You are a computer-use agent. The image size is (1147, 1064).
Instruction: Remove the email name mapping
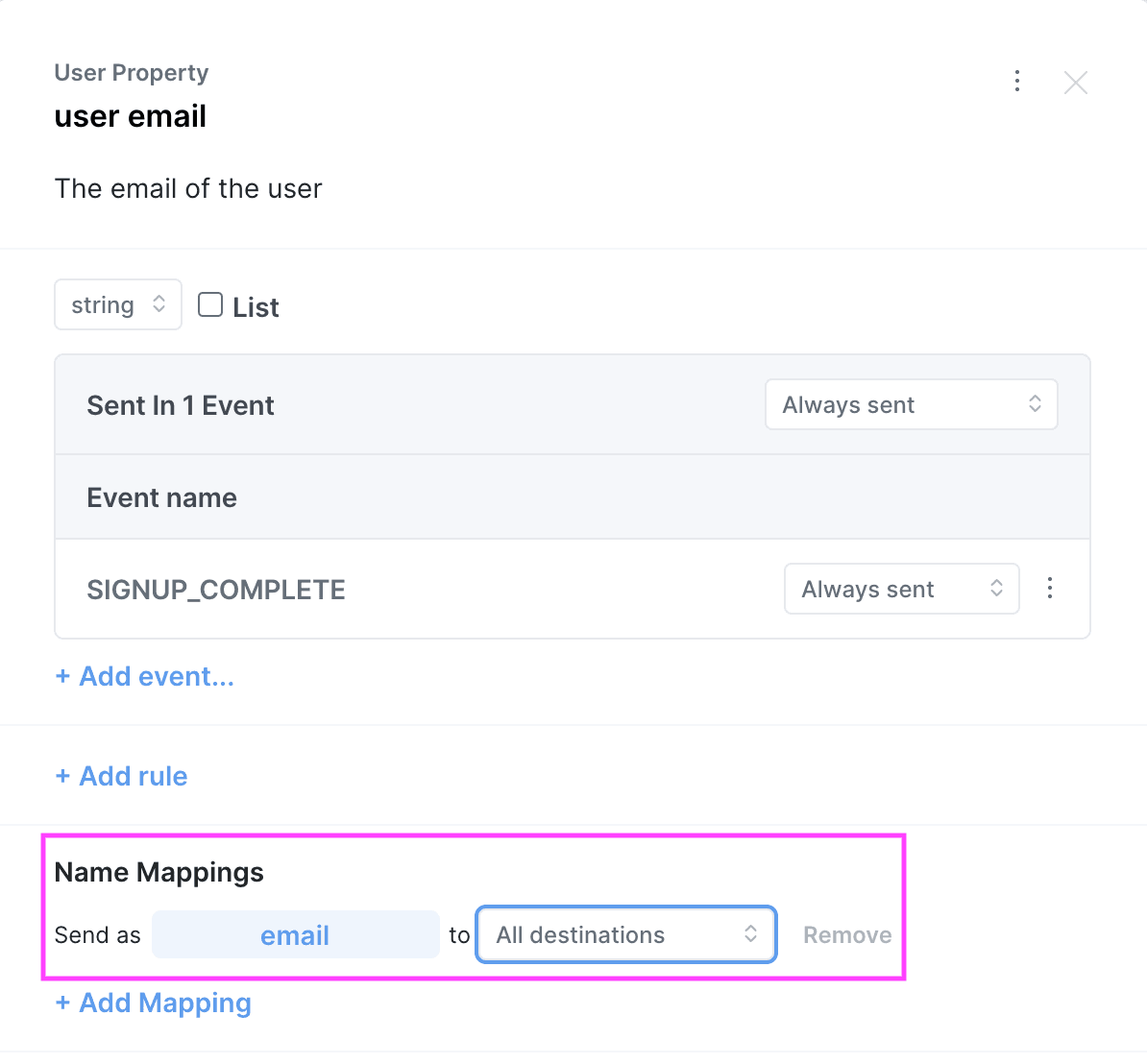[x=846, y=934]
